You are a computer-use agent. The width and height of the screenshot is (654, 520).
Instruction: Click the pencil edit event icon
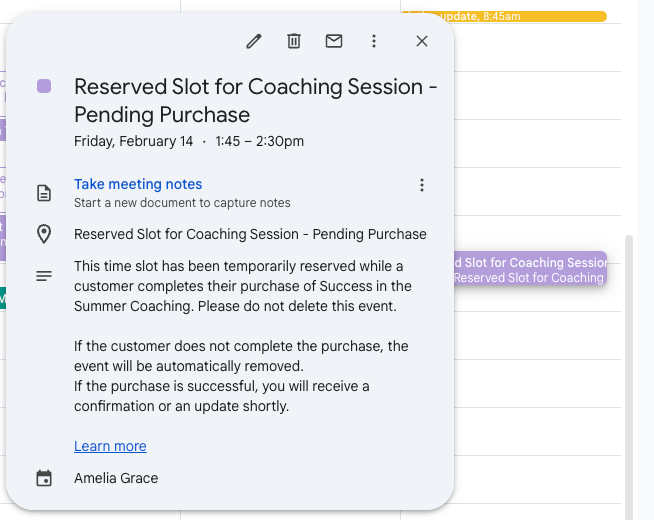point(254,41)
